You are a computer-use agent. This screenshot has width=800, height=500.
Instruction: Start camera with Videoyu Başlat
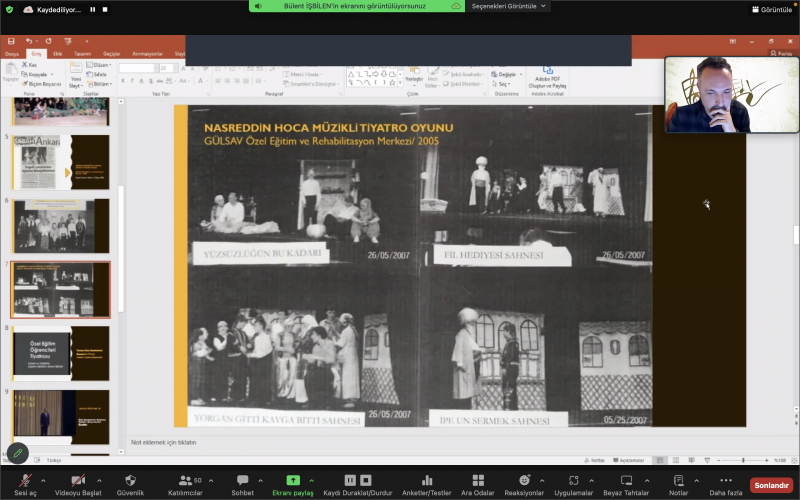click(78, 485)
